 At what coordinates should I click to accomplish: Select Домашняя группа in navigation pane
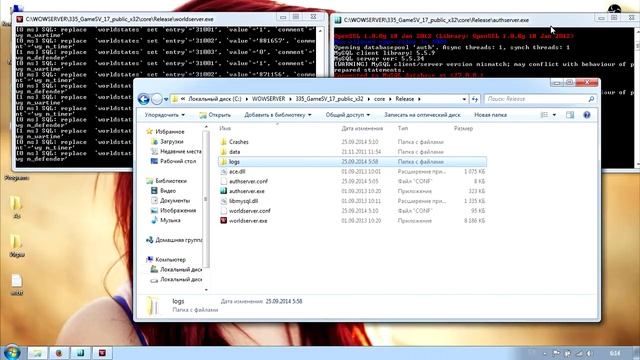pos(178,240)
